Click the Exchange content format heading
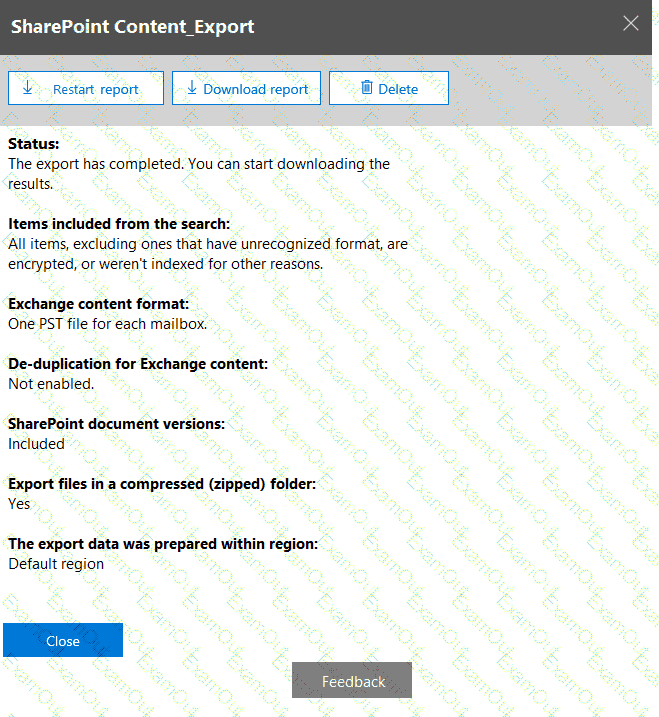 pos(98,303)
